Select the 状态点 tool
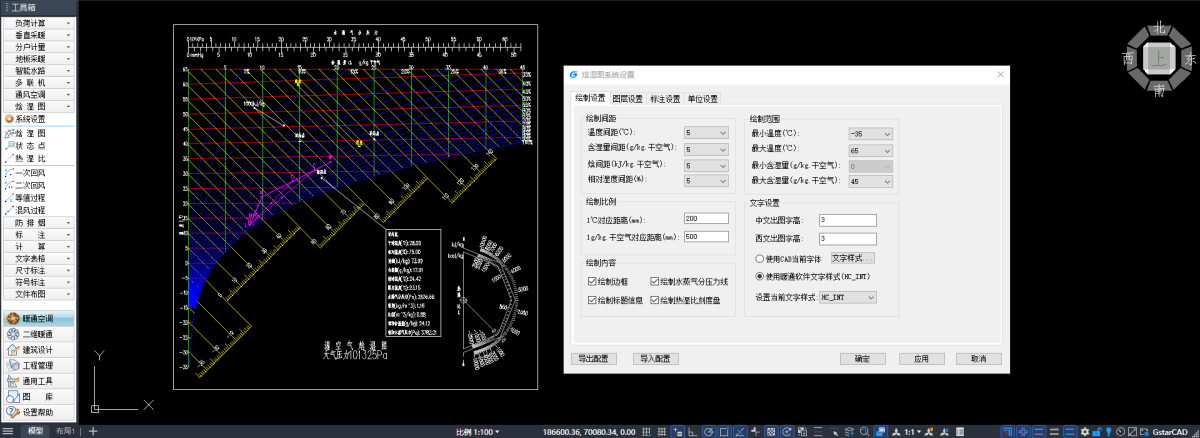The height and width of the screenshot is (438, 1200). pos(38,146)
